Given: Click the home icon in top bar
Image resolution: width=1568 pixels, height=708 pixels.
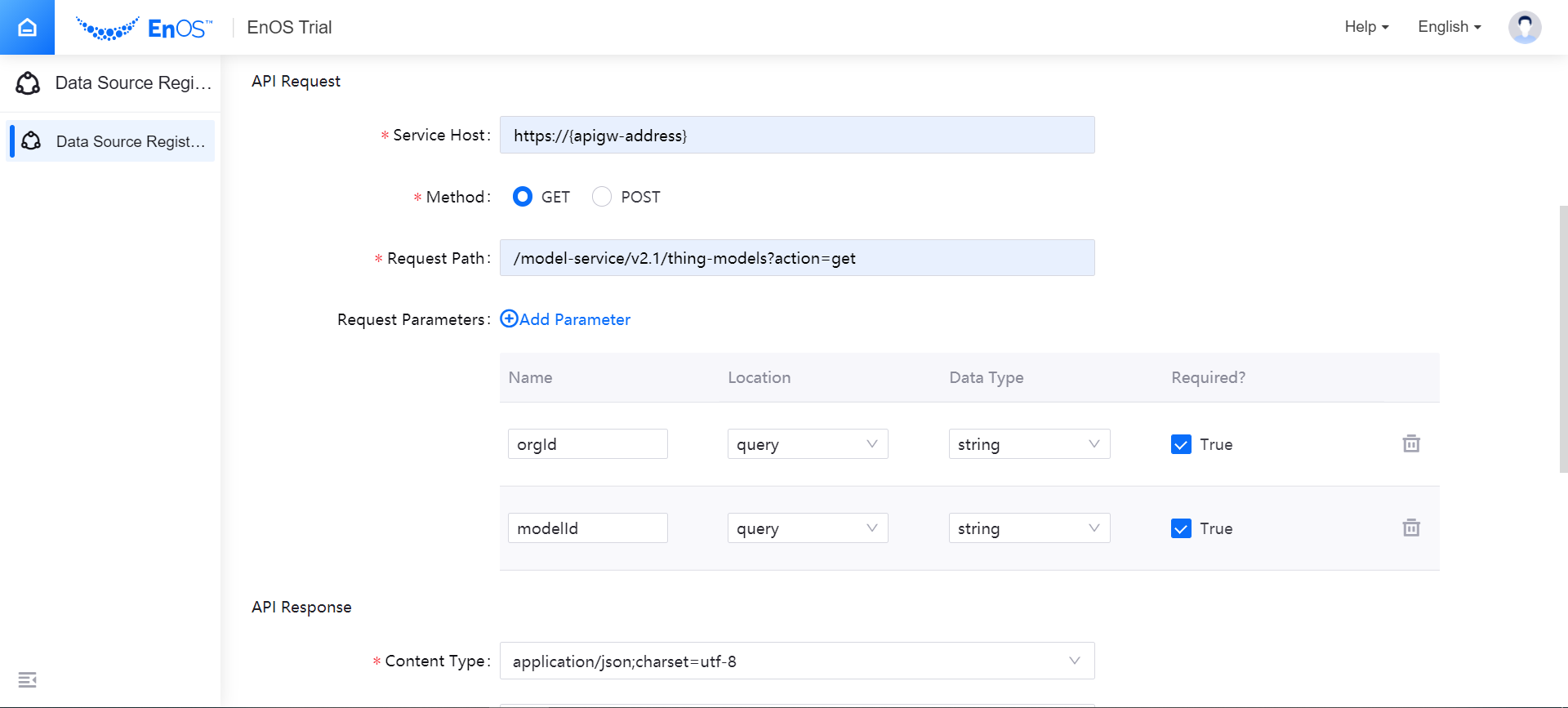Looking at the screenshot, I should (27, 27).
